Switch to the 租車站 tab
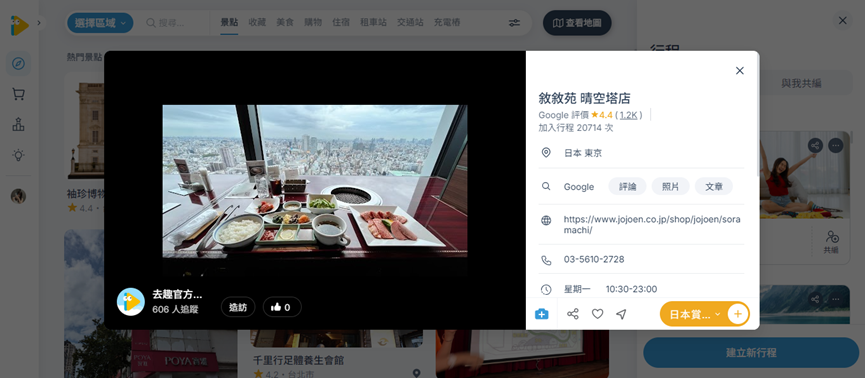The width and height of the screenshot is (865, 378). 373,23
